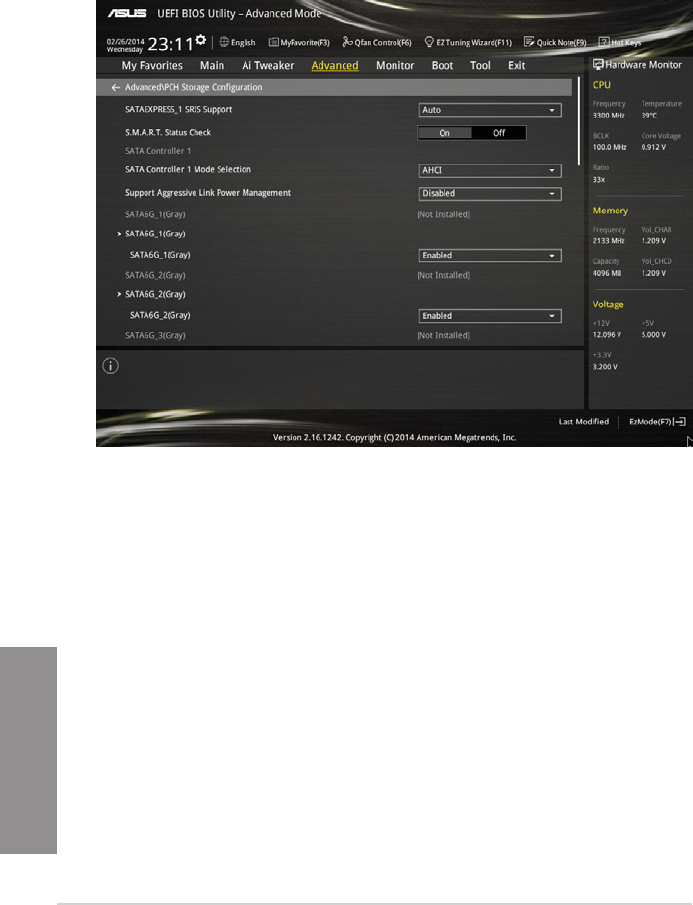Click Not Installed beside SATA6G_3(Gray)

(443, 335)
